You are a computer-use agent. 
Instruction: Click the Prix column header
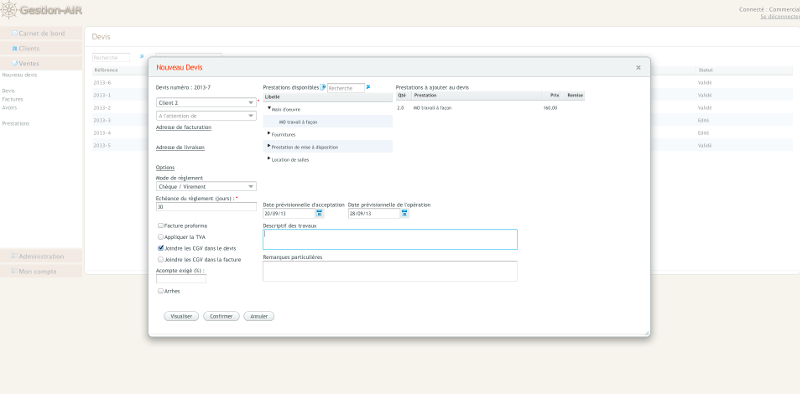pyautogui.click(x=552, y=95)
